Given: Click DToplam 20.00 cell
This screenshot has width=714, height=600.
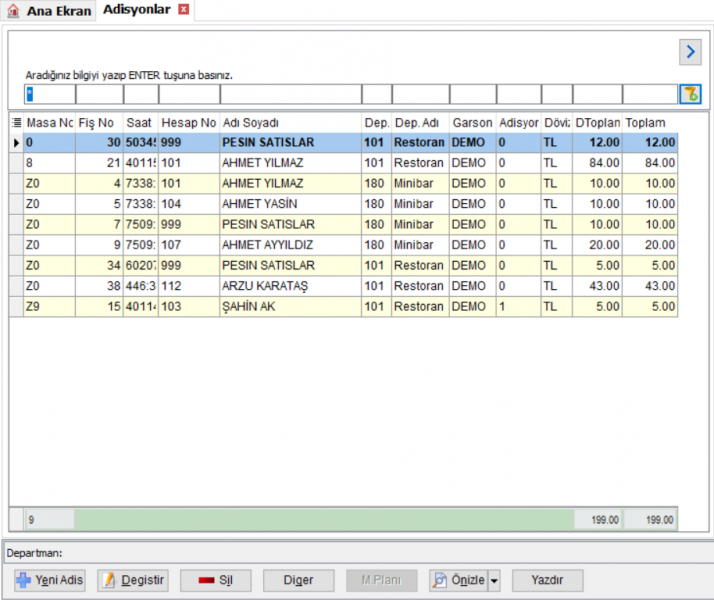Looking at the screenshot, I should [597, 245].
